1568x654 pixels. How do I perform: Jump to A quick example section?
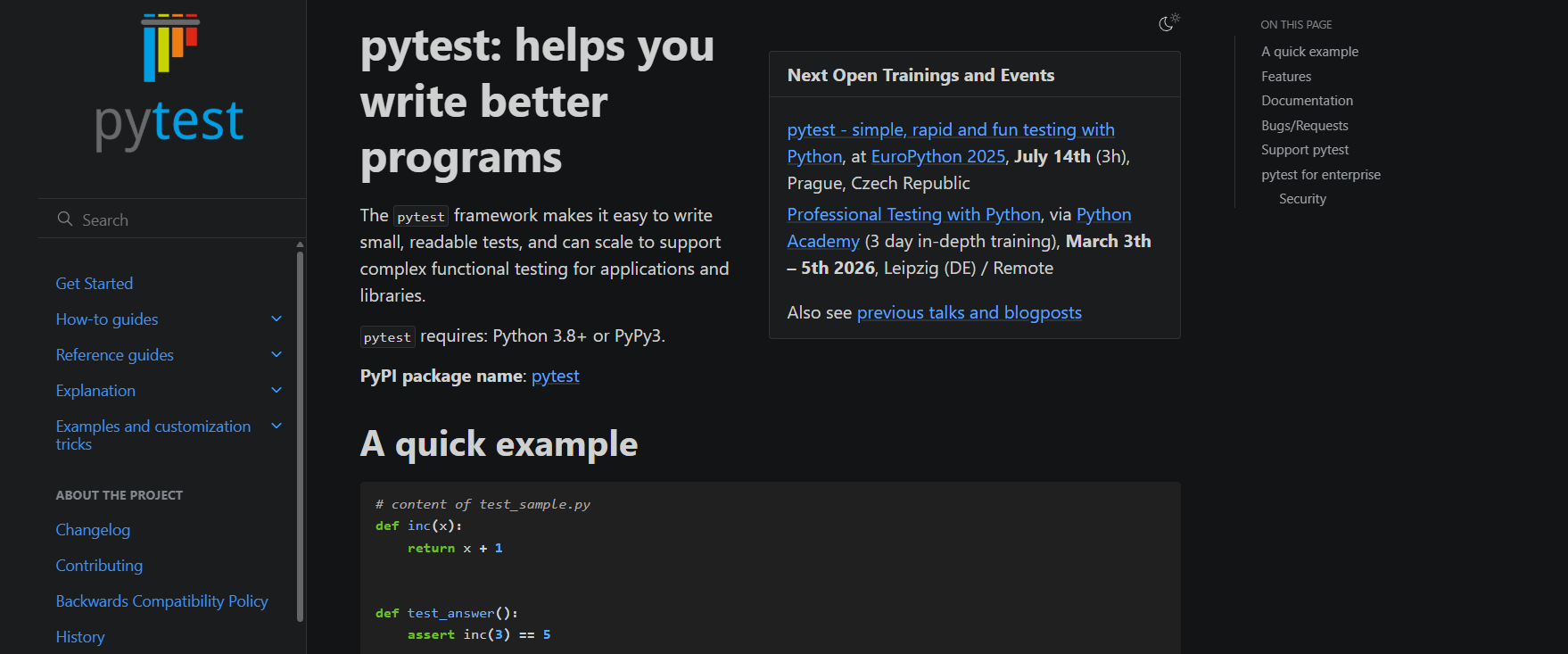1310,52
